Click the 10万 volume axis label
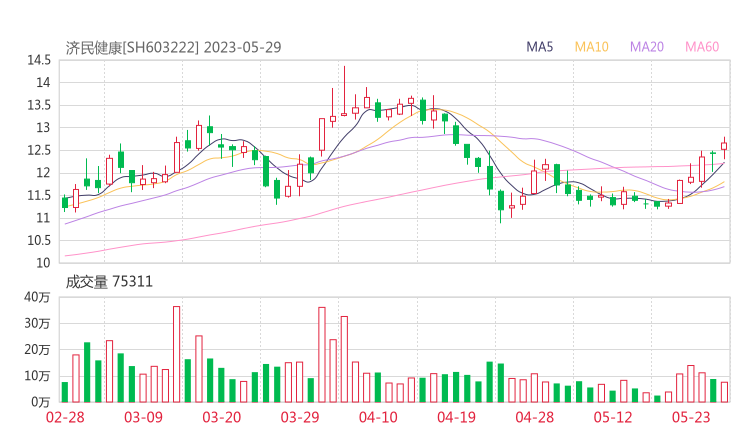The width and height of the screenshot is (740, 440). pyautogui.click(x=37, y=376)
